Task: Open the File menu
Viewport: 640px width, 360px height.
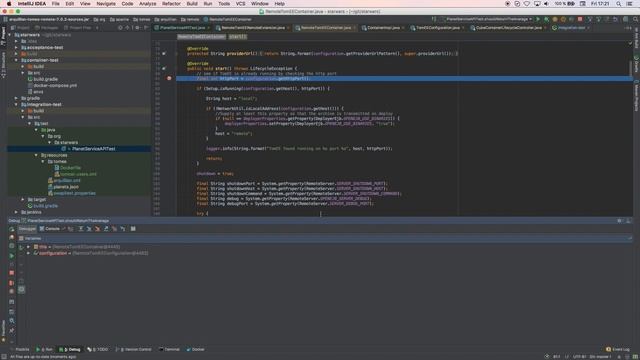Action: point(55,4)
